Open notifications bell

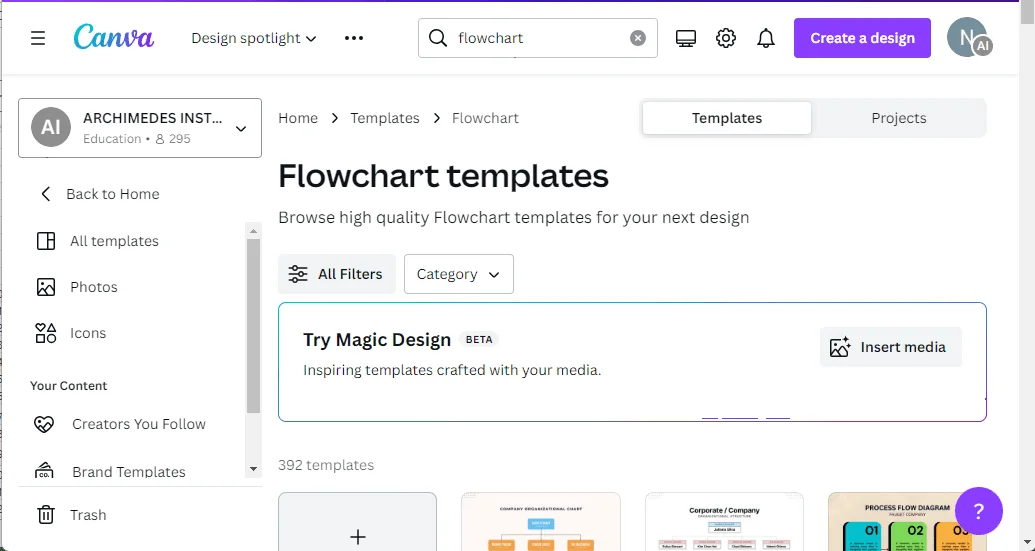[x=766, y=38]
